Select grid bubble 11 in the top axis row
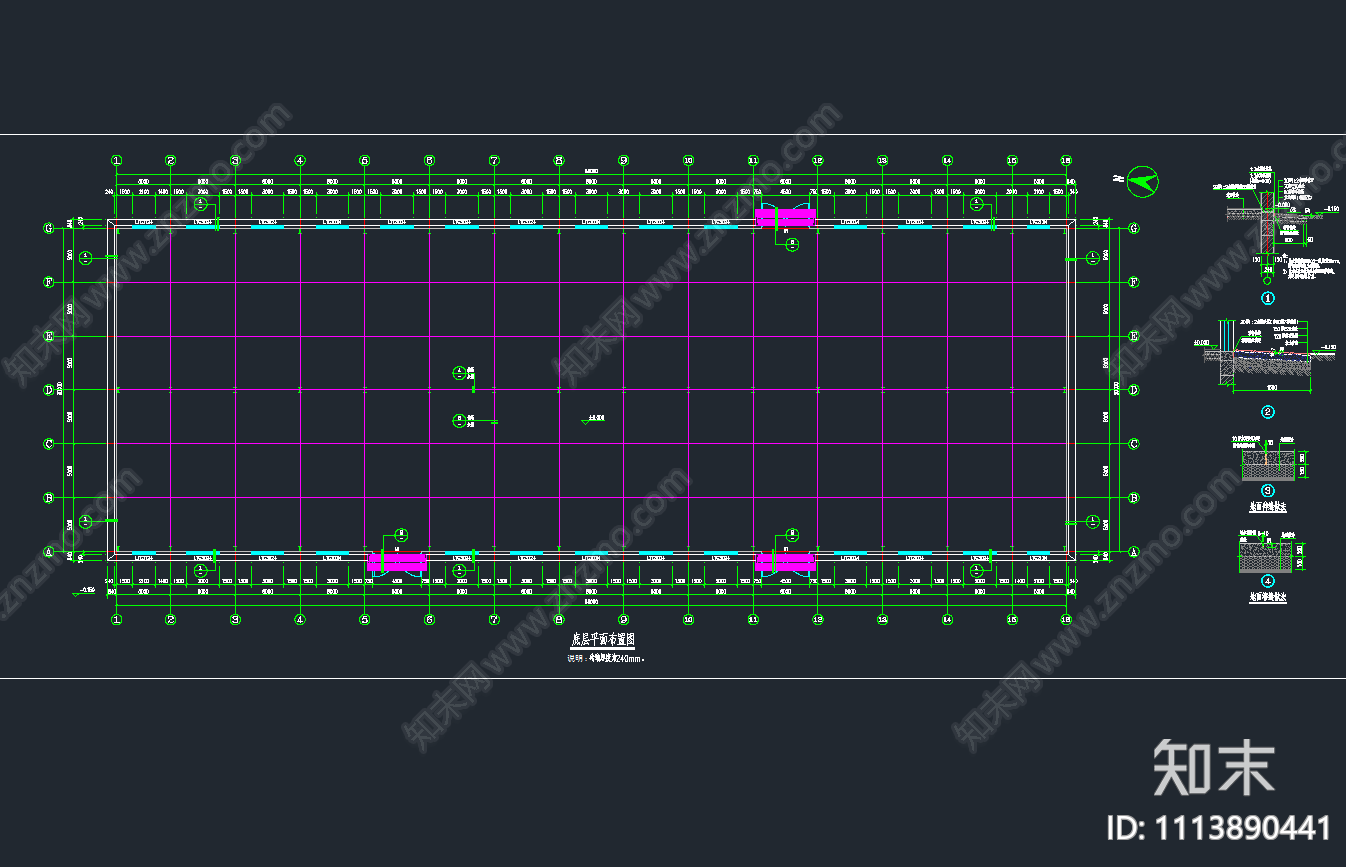This screenshot has width=1346, height=867. (753, 160)
